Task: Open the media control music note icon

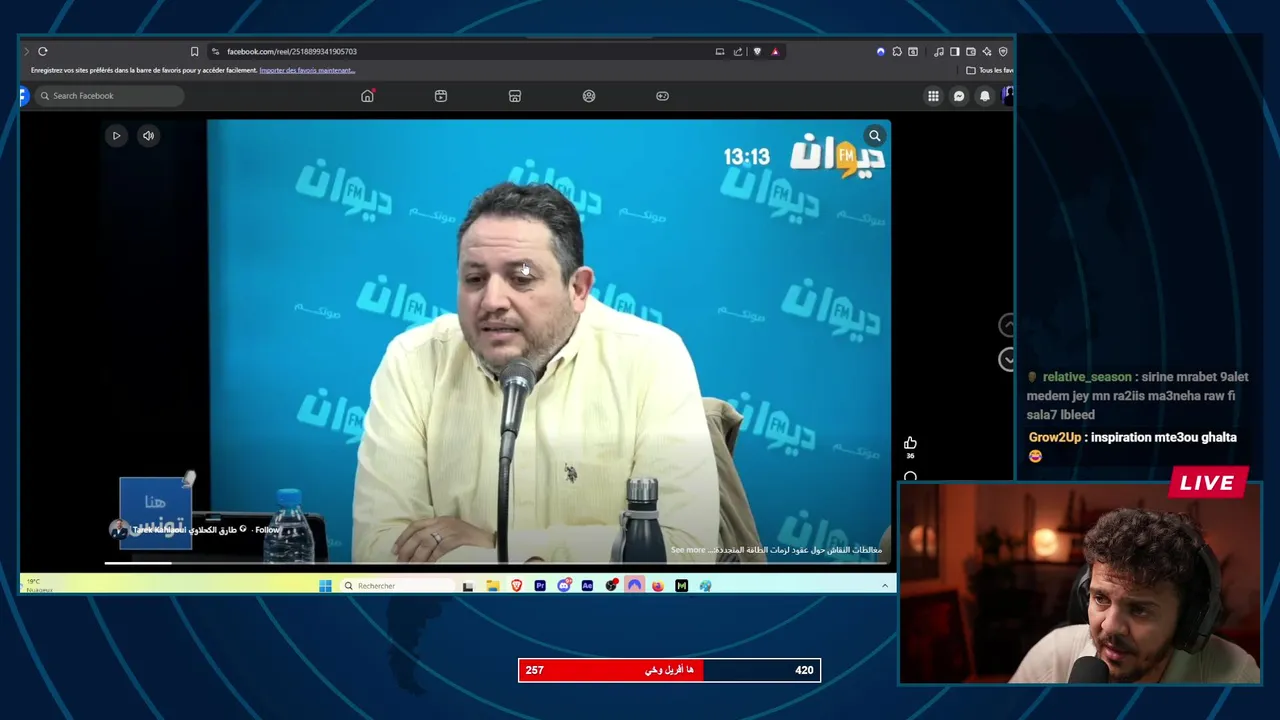Action: pyautogui.click(x=939, y=51)
